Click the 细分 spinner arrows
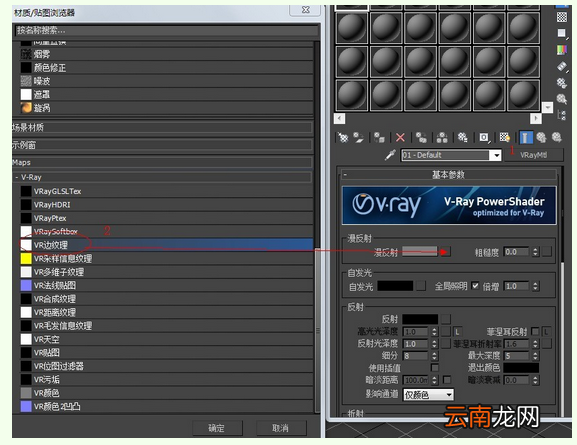Screen dimensions: 577x445 435,356
